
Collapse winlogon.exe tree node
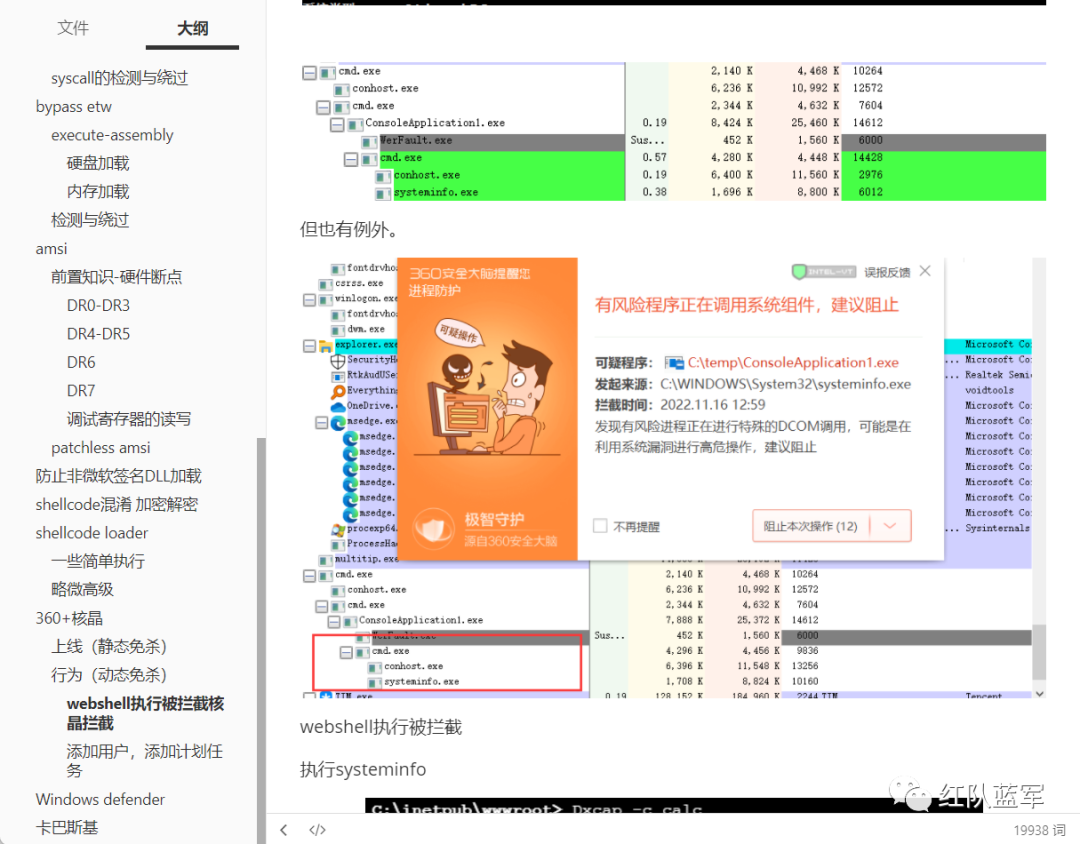[x=309, y=300]
